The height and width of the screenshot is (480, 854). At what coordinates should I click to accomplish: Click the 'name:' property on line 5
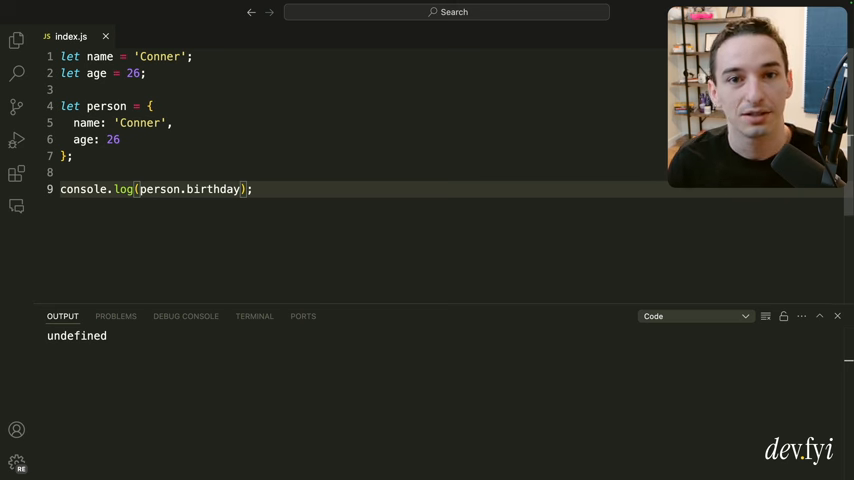click(89, 123)
